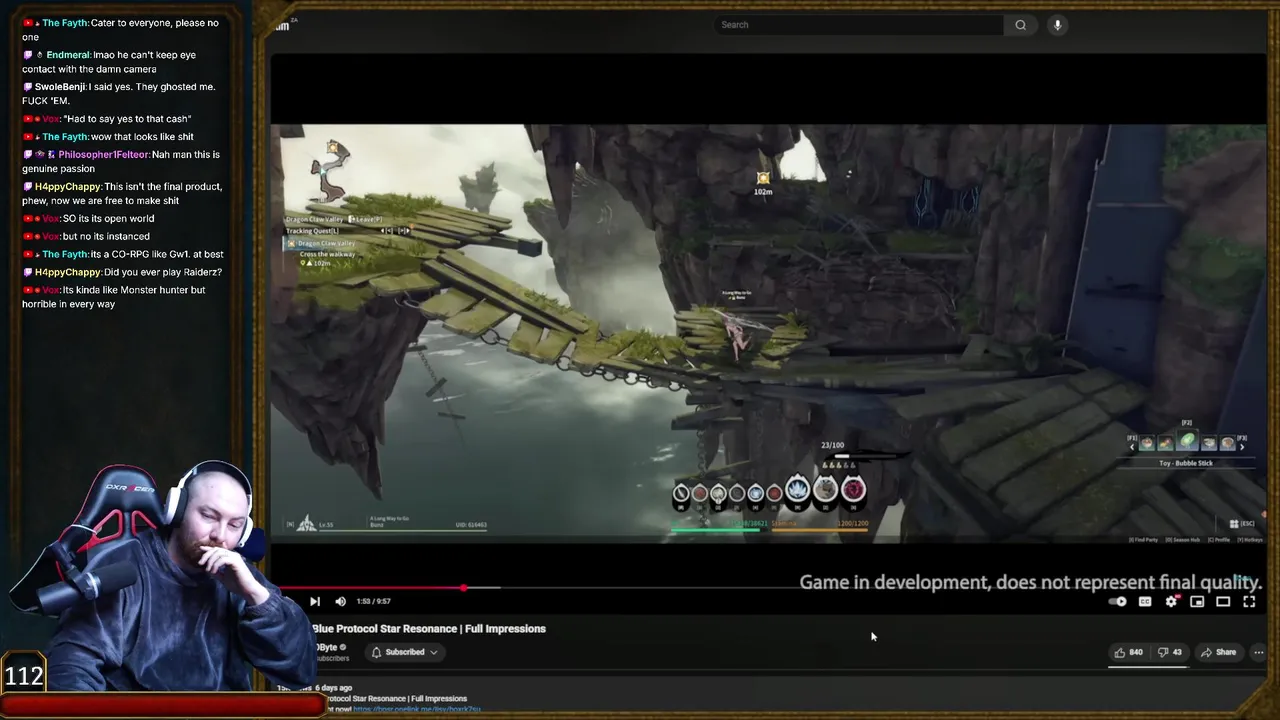The height and width of the screenshot is (720, 1280).
Task: Click the 6 days ago upload date
Action: click(332, 688)
